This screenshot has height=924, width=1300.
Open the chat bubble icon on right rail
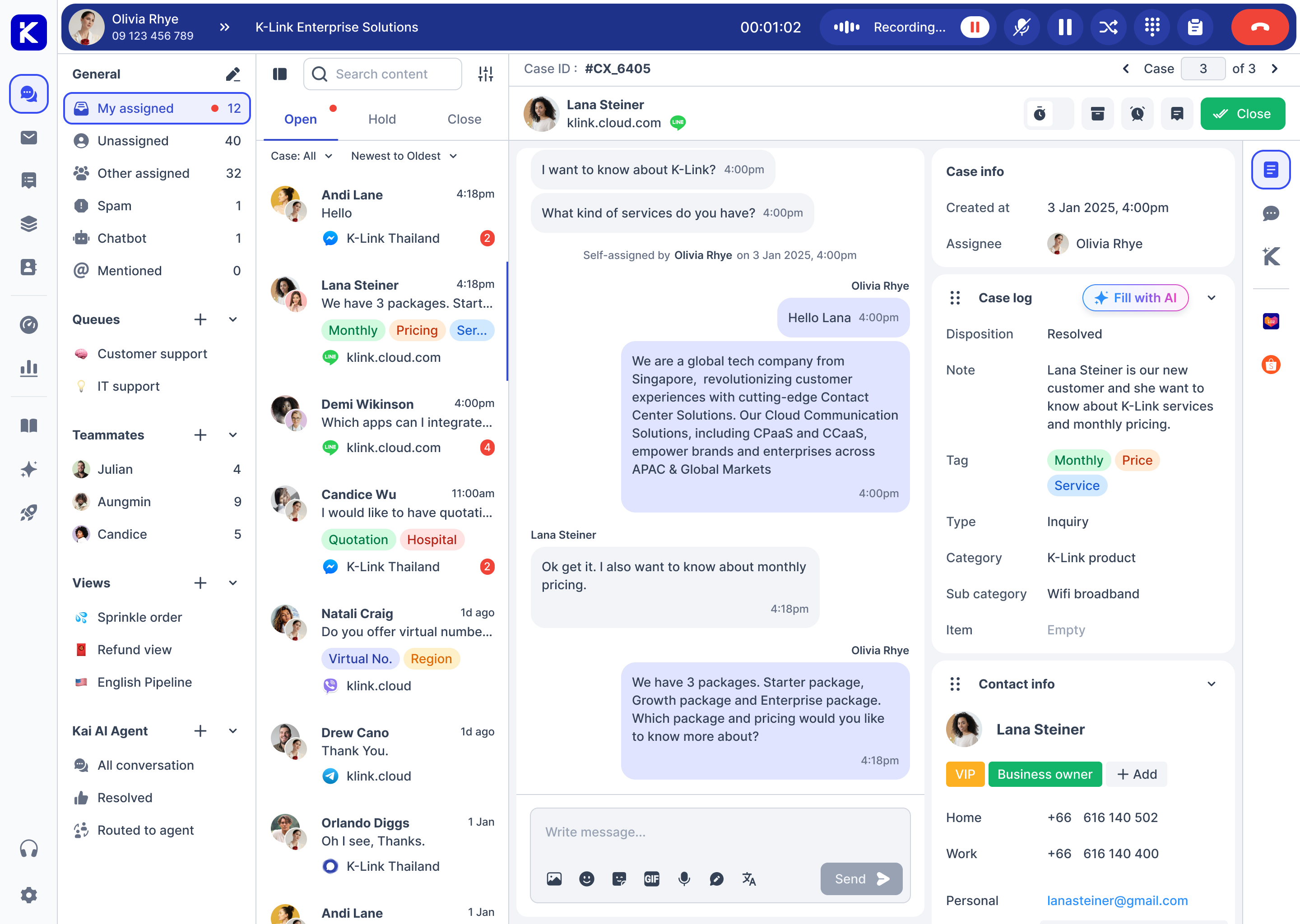(1270, 213)
